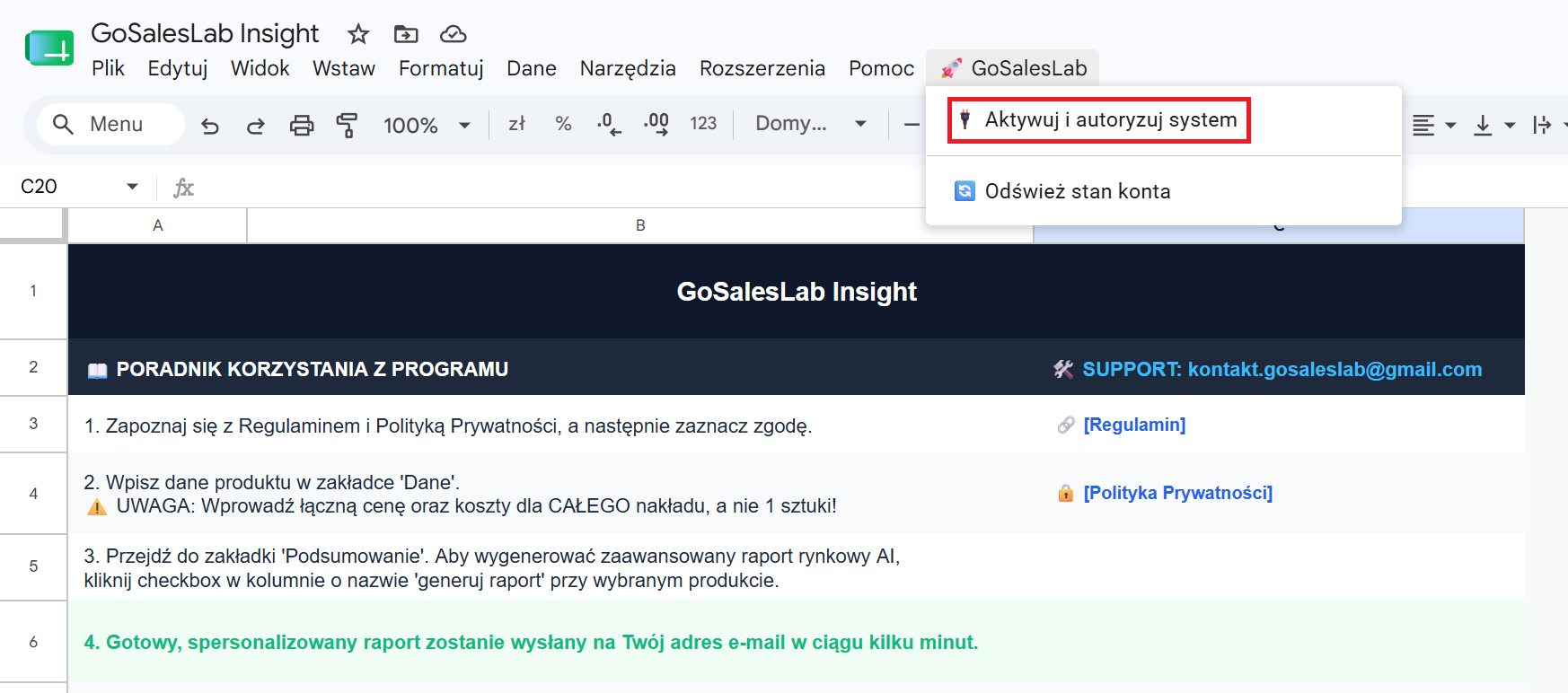Check the cloud save status icon
This screenshot has width=1568, height=693.
pyautogui.click(x=454, y=34)
